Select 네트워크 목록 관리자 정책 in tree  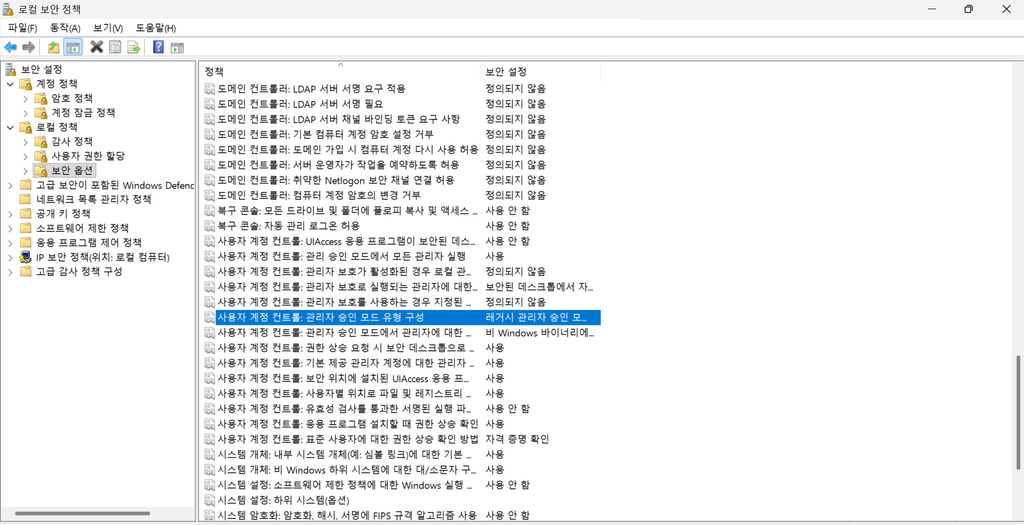[94, 199]
